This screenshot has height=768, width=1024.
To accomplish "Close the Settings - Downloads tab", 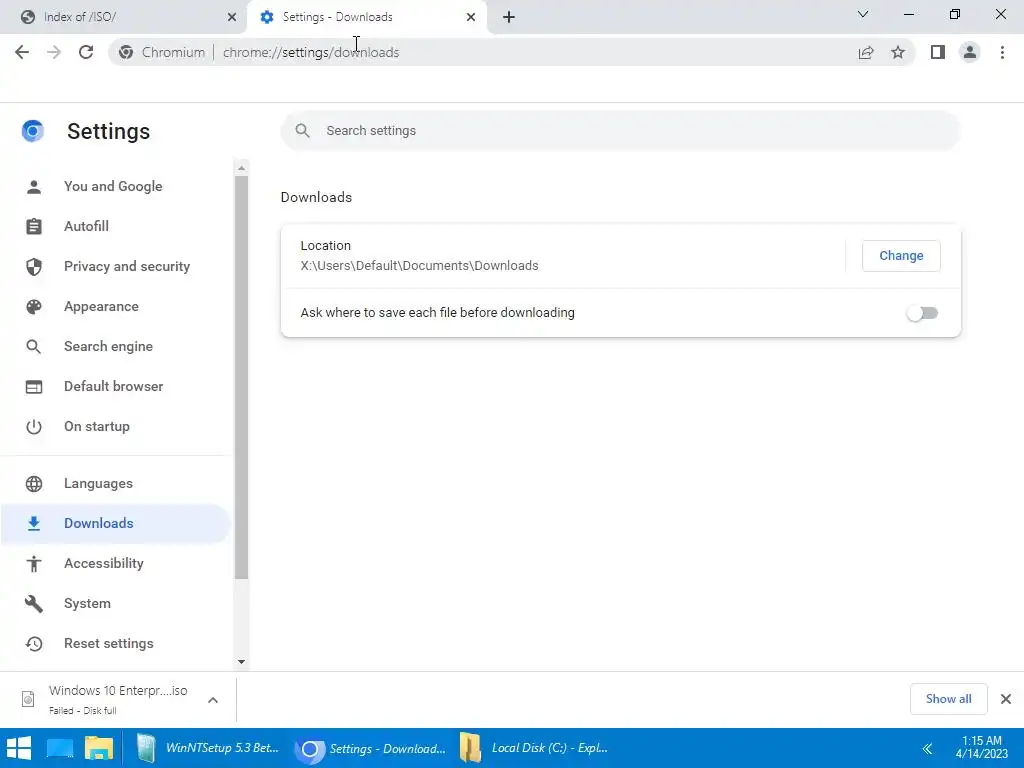I will point(471,17).
